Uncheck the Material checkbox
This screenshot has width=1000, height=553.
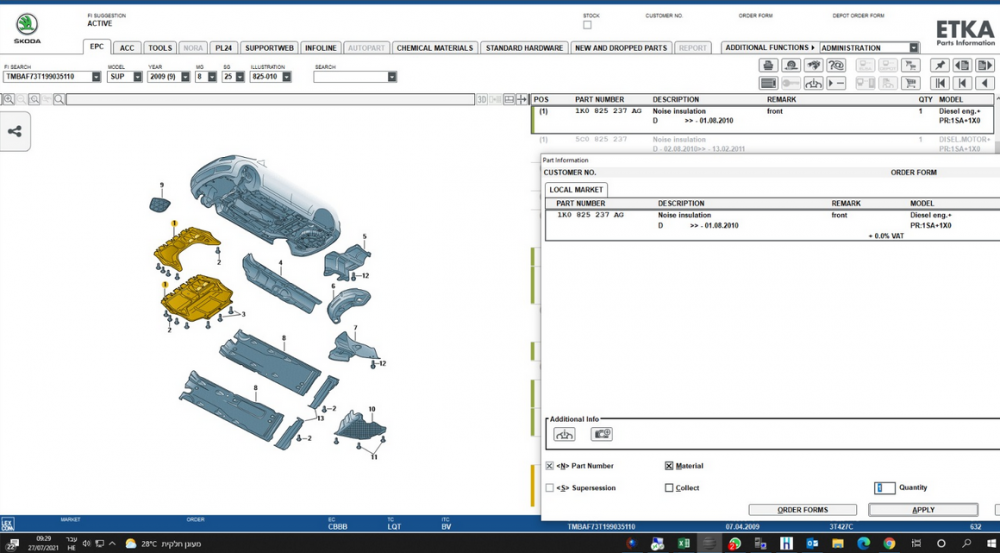click(669, 466)
